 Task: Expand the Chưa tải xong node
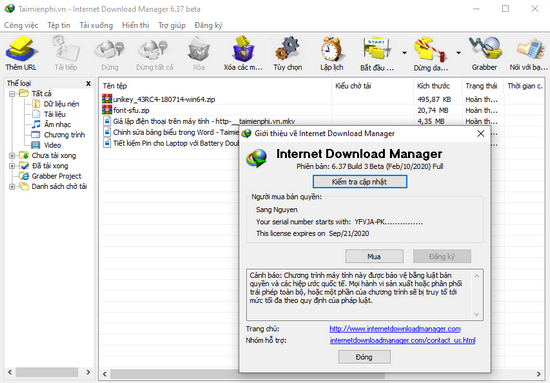(12, 155)
